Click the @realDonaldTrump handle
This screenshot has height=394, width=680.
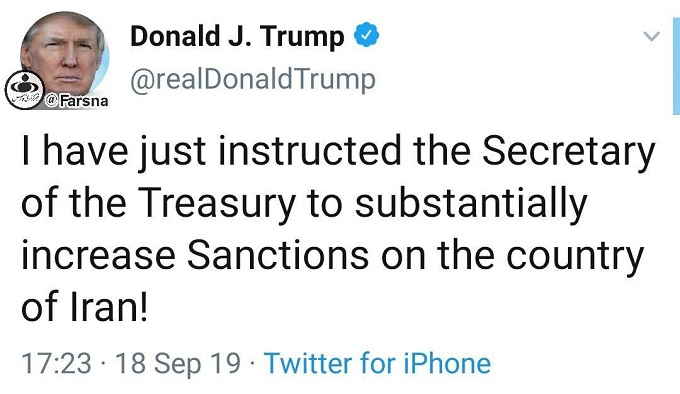[x=253, y=80]
